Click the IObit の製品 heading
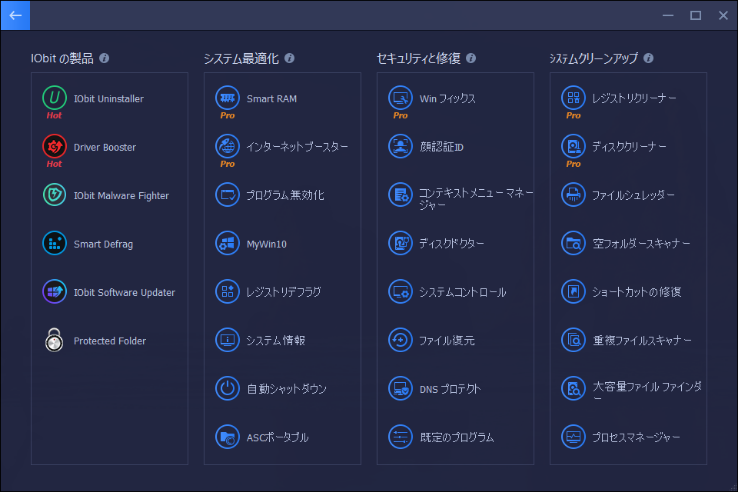This screenshot has height=492, width=738. [x=62, y=58]
